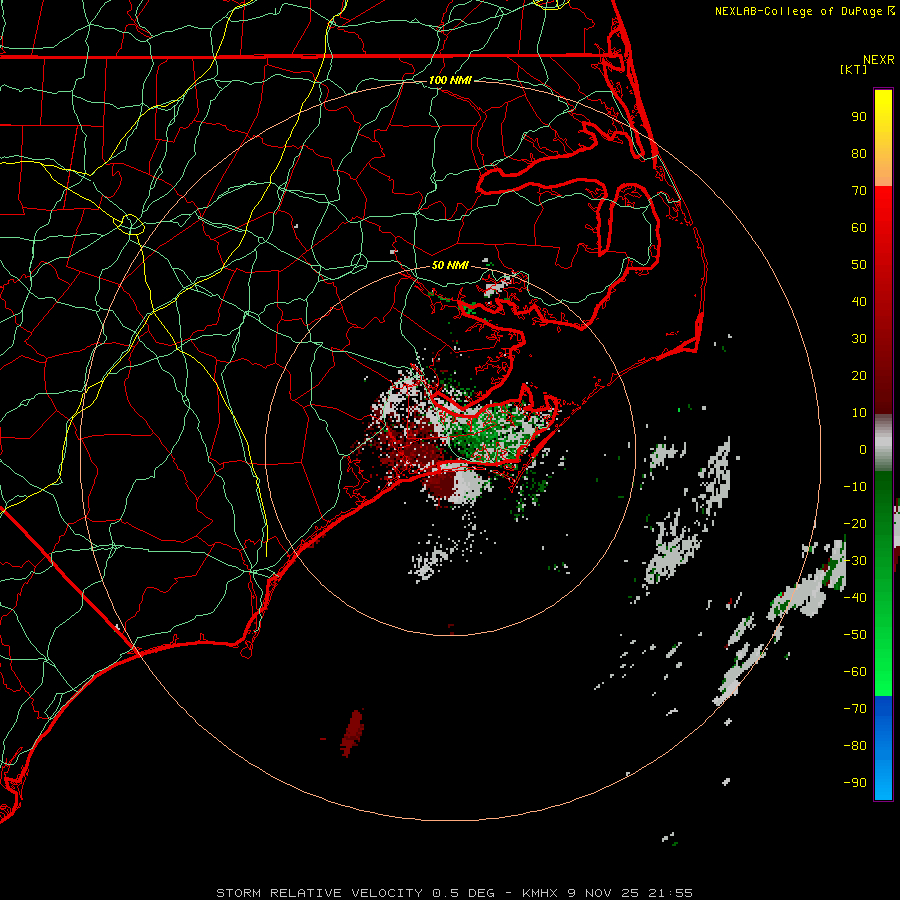The width and height of the screenshot is (900, 900).
Task: Click the 100 NMI range ring label
Action: pos(451,80)
